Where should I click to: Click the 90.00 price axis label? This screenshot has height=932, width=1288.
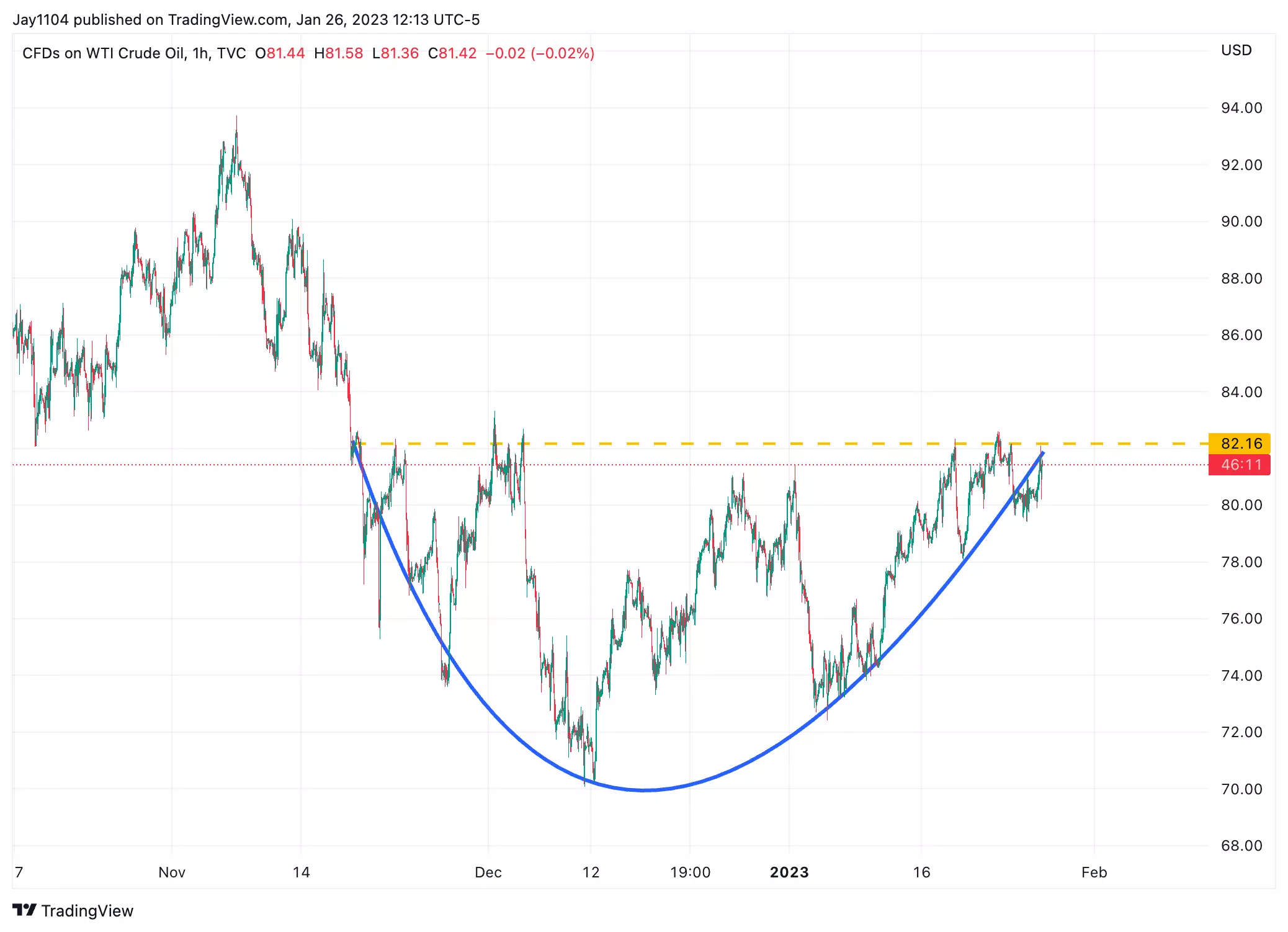pos(1241,222)
